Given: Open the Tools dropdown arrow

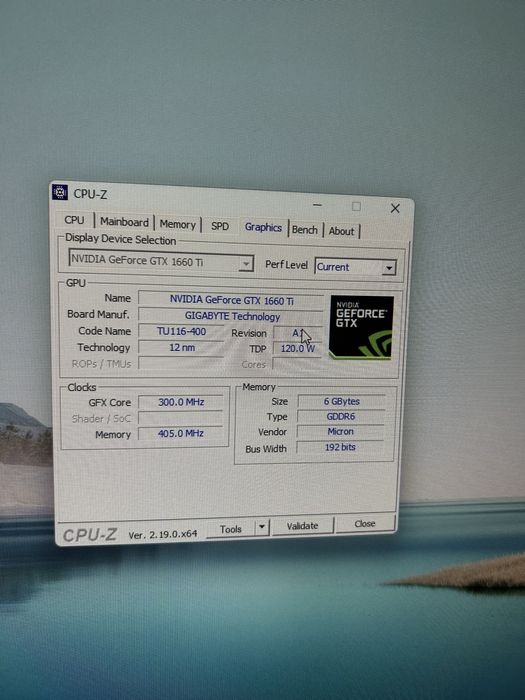Looking at the screenshot, I should point(262,528).
